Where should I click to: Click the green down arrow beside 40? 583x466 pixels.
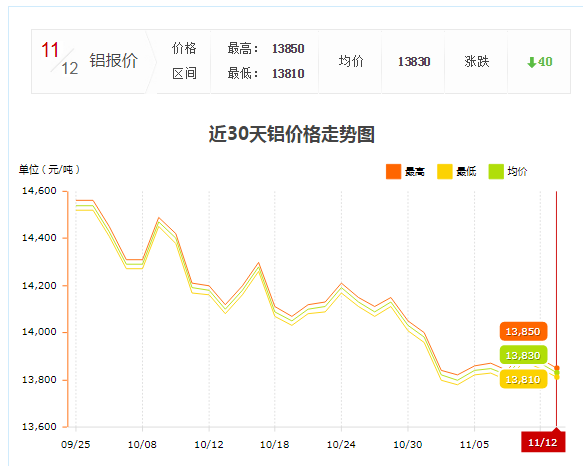532,62
